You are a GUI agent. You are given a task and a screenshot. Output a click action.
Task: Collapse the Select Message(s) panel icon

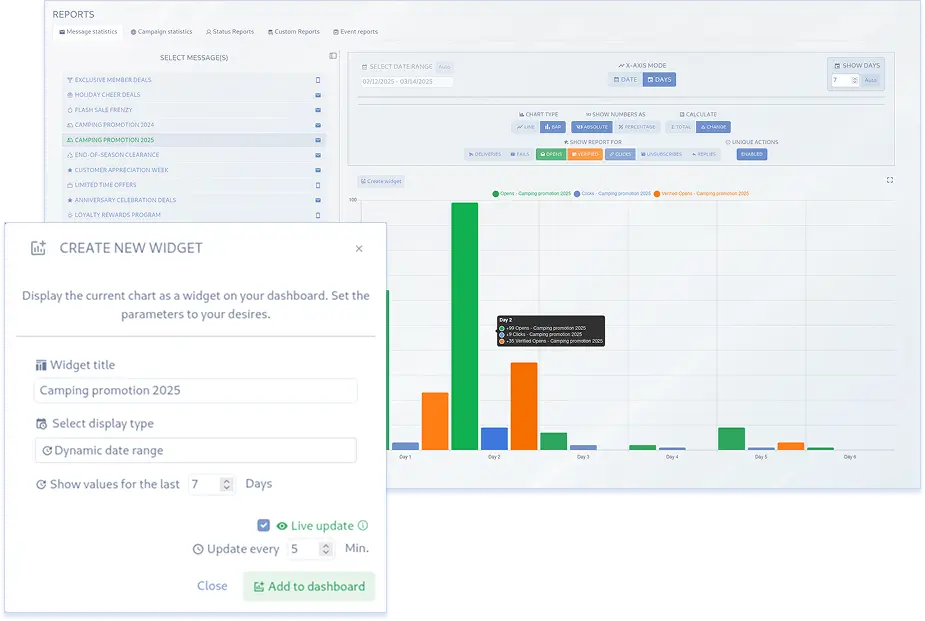(333, 56)
